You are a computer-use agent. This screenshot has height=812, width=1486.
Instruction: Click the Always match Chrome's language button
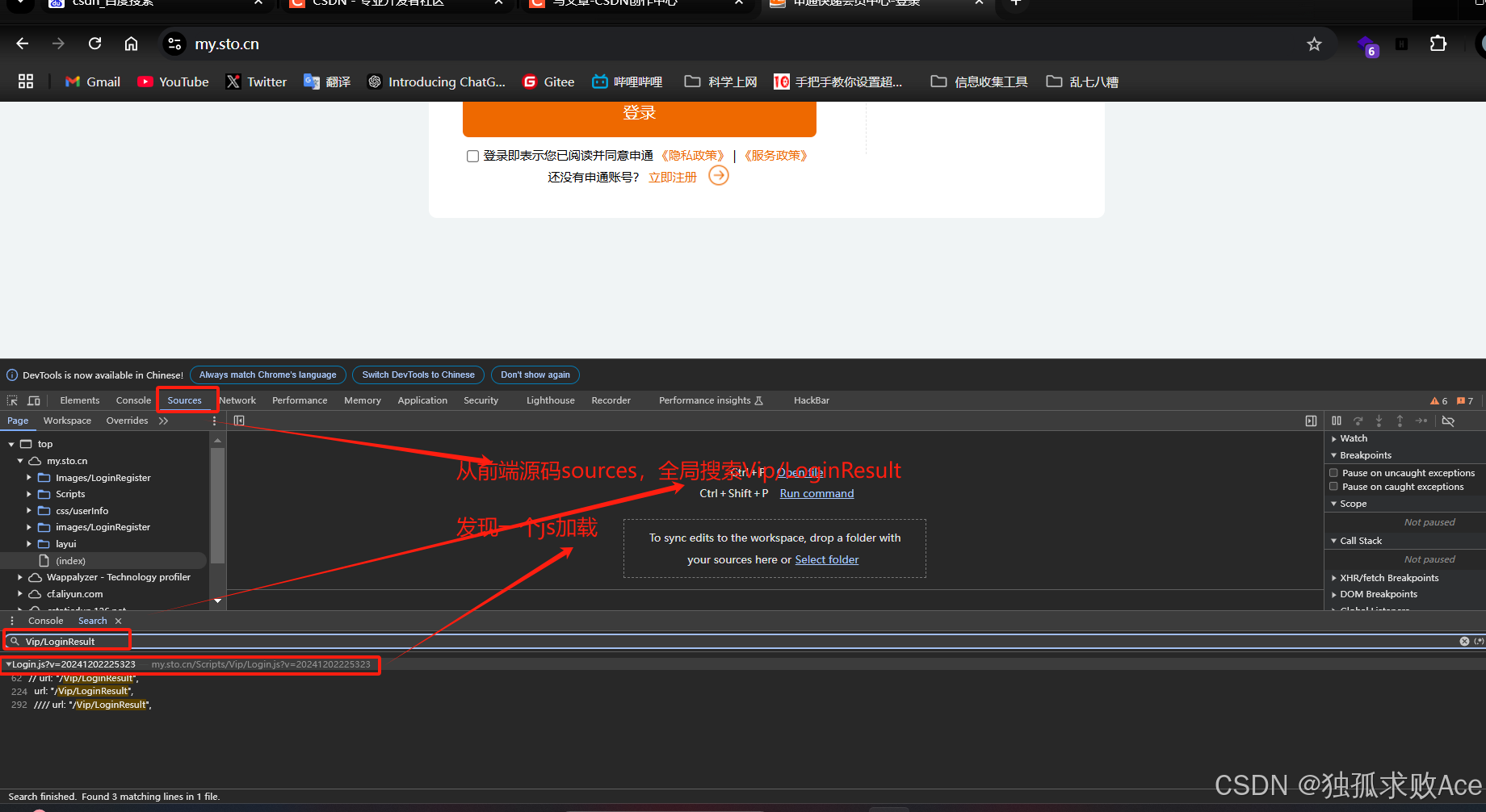click(267, 374)
